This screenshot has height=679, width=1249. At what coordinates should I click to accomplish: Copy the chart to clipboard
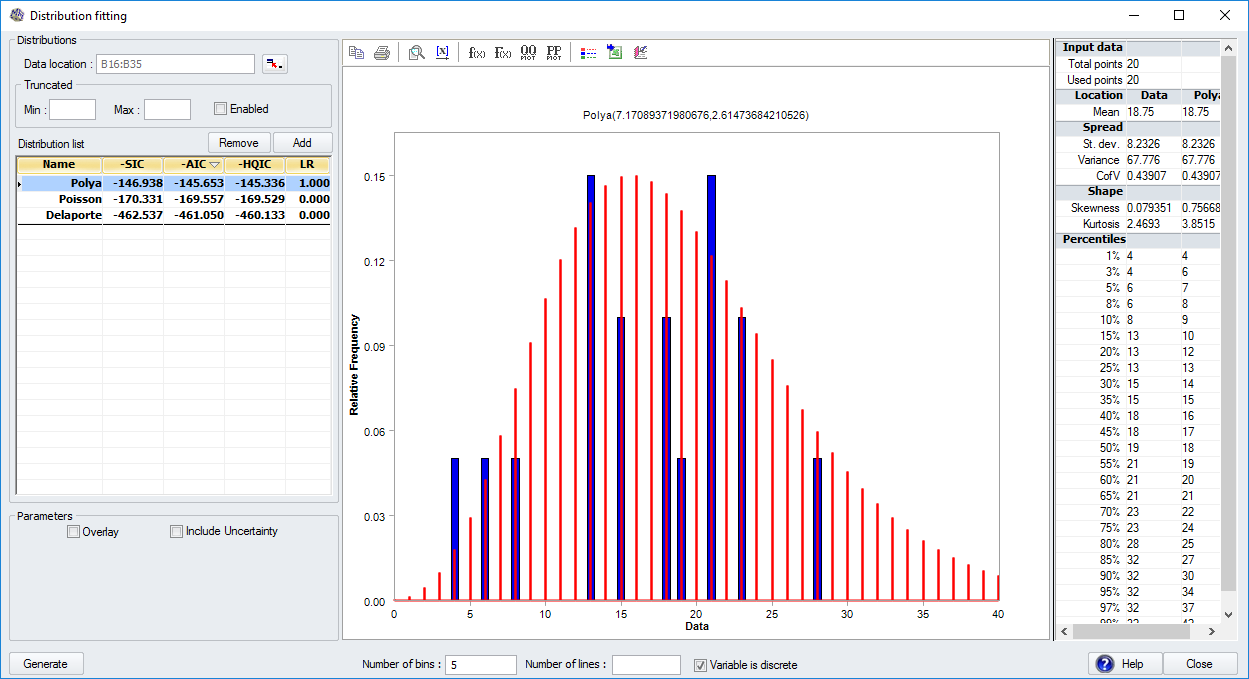coord(356,52)
